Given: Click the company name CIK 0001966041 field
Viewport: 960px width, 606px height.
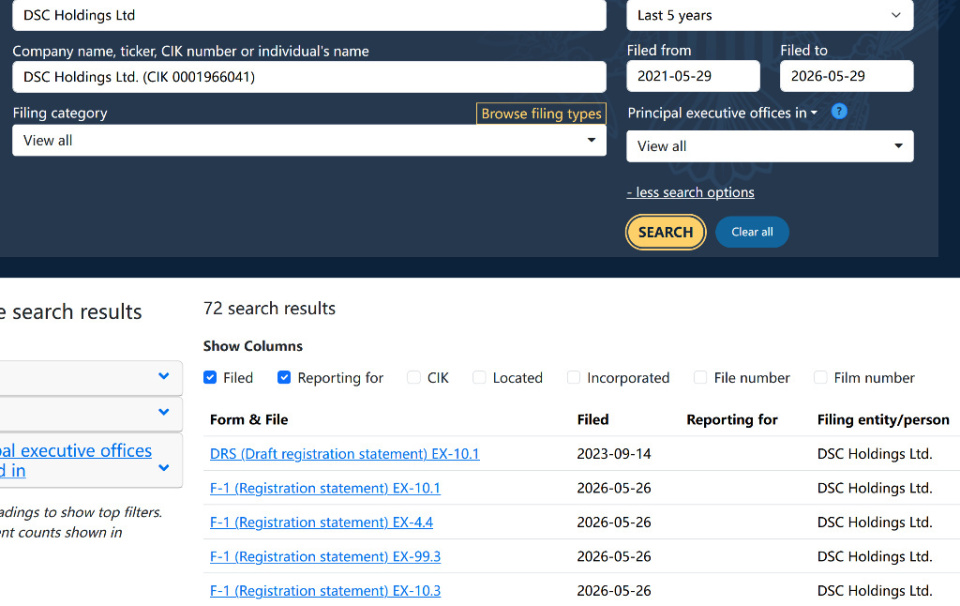Looking at the screenshot, I should [x=309, y=77].
